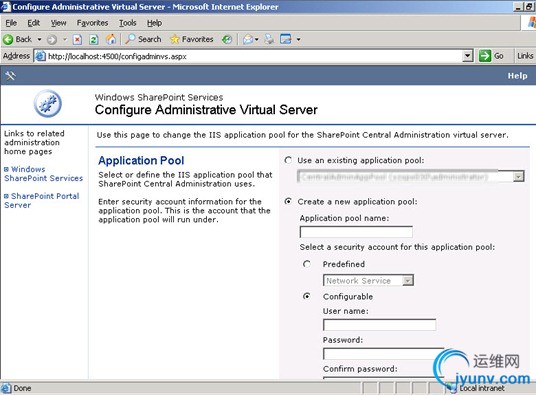Expand the address bar dropdown arrow
Image resolution: width=536 pixels, height=395 pixels.
467,56
